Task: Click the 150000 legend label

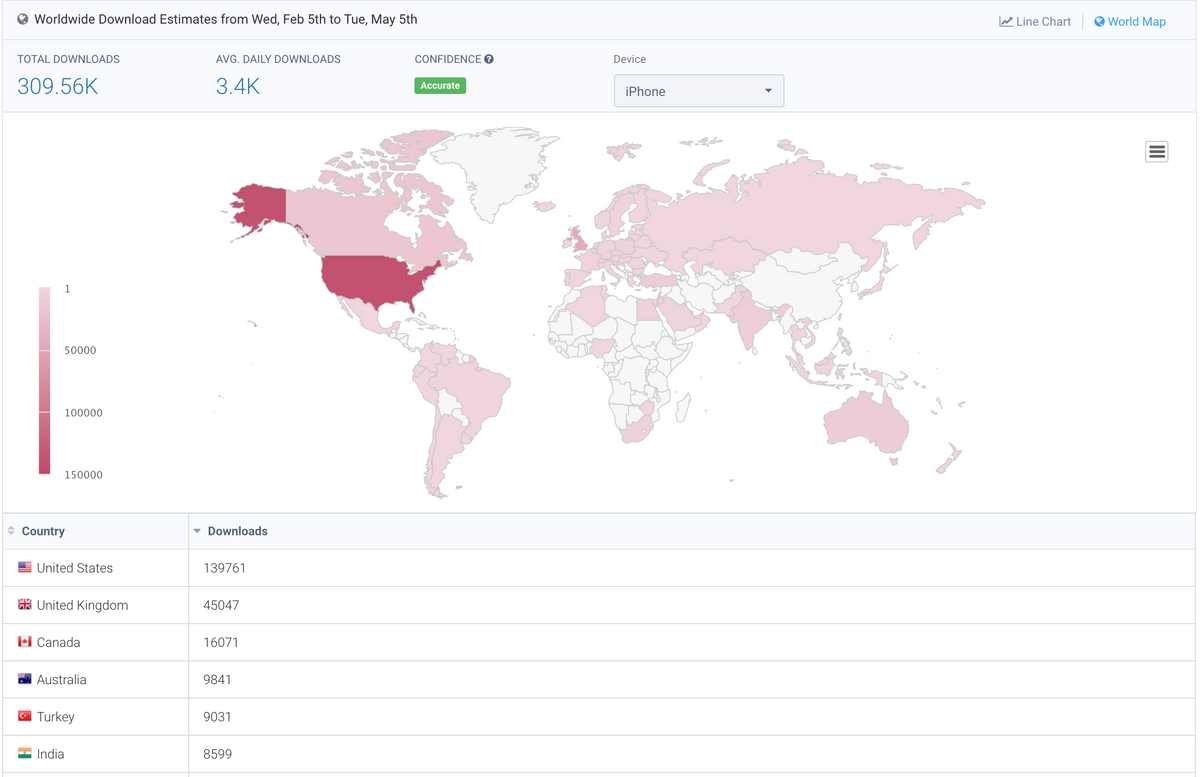Action: point(84,475)
